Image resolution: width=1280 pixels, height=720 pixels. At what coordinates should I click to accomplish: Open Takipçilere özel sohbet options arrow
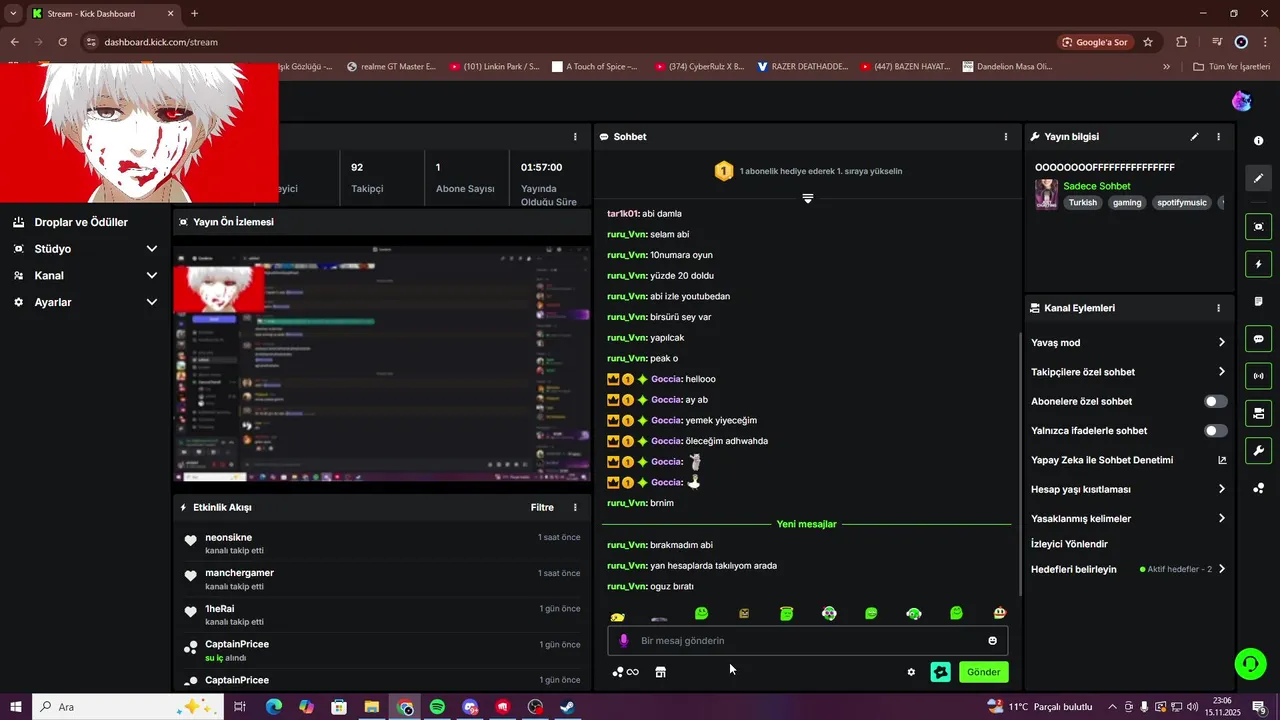pyautogui.click(x=1221, y=372)
